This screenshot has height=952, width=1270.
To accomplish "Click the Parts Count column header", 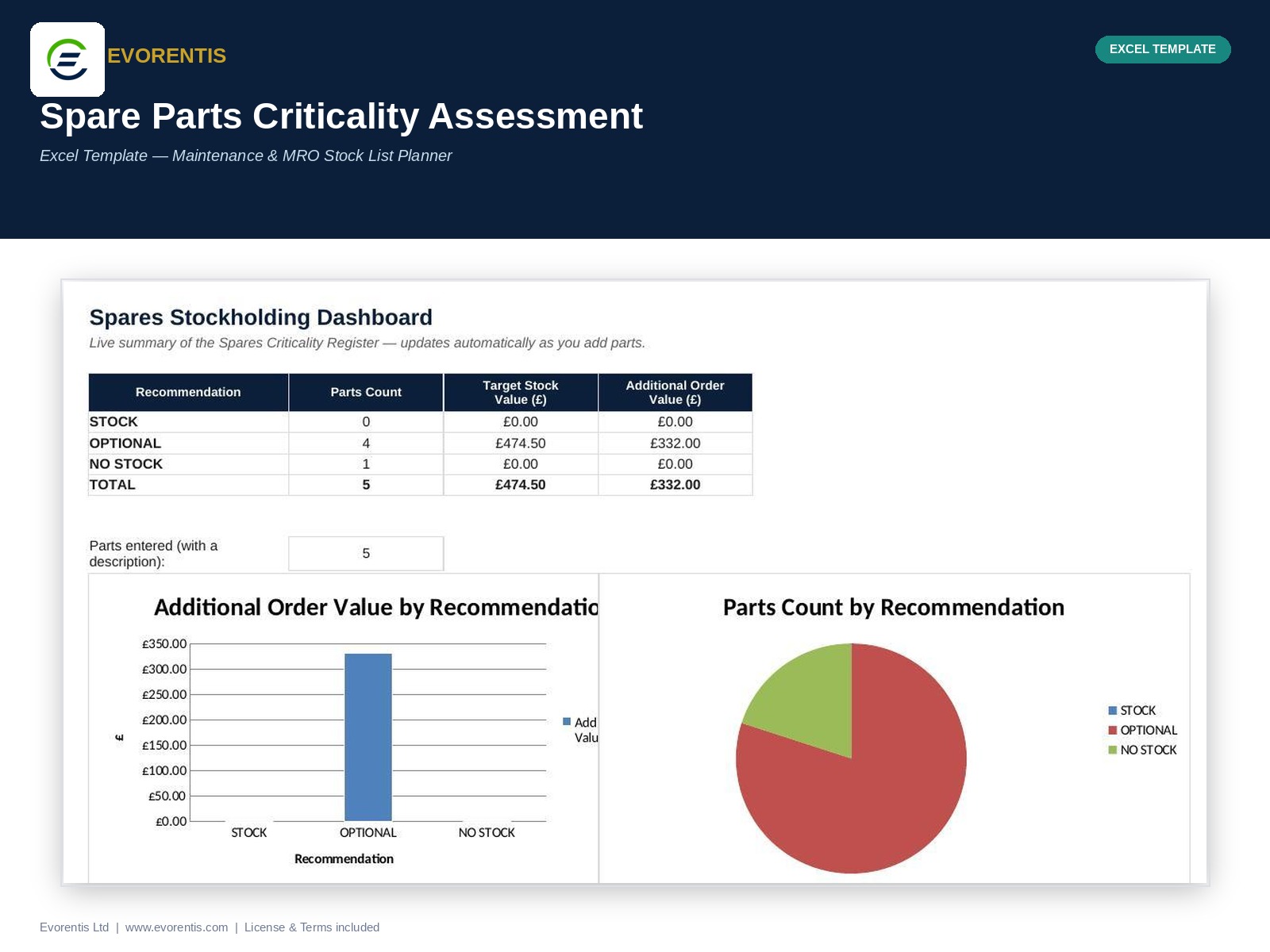I will point(366,393).
